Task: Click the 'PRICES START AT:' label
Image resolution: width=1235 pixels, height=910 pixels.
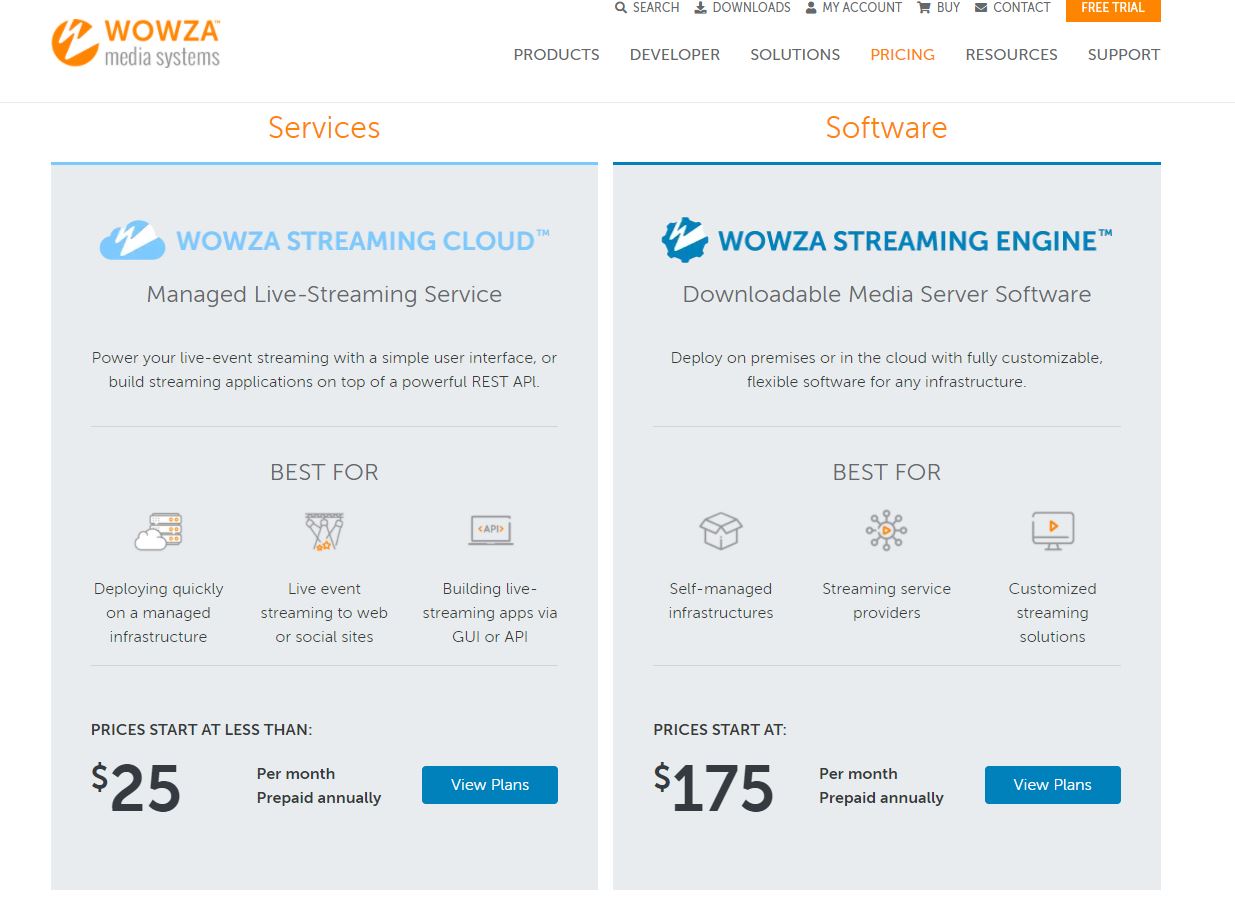Action: tap(720, 730)
